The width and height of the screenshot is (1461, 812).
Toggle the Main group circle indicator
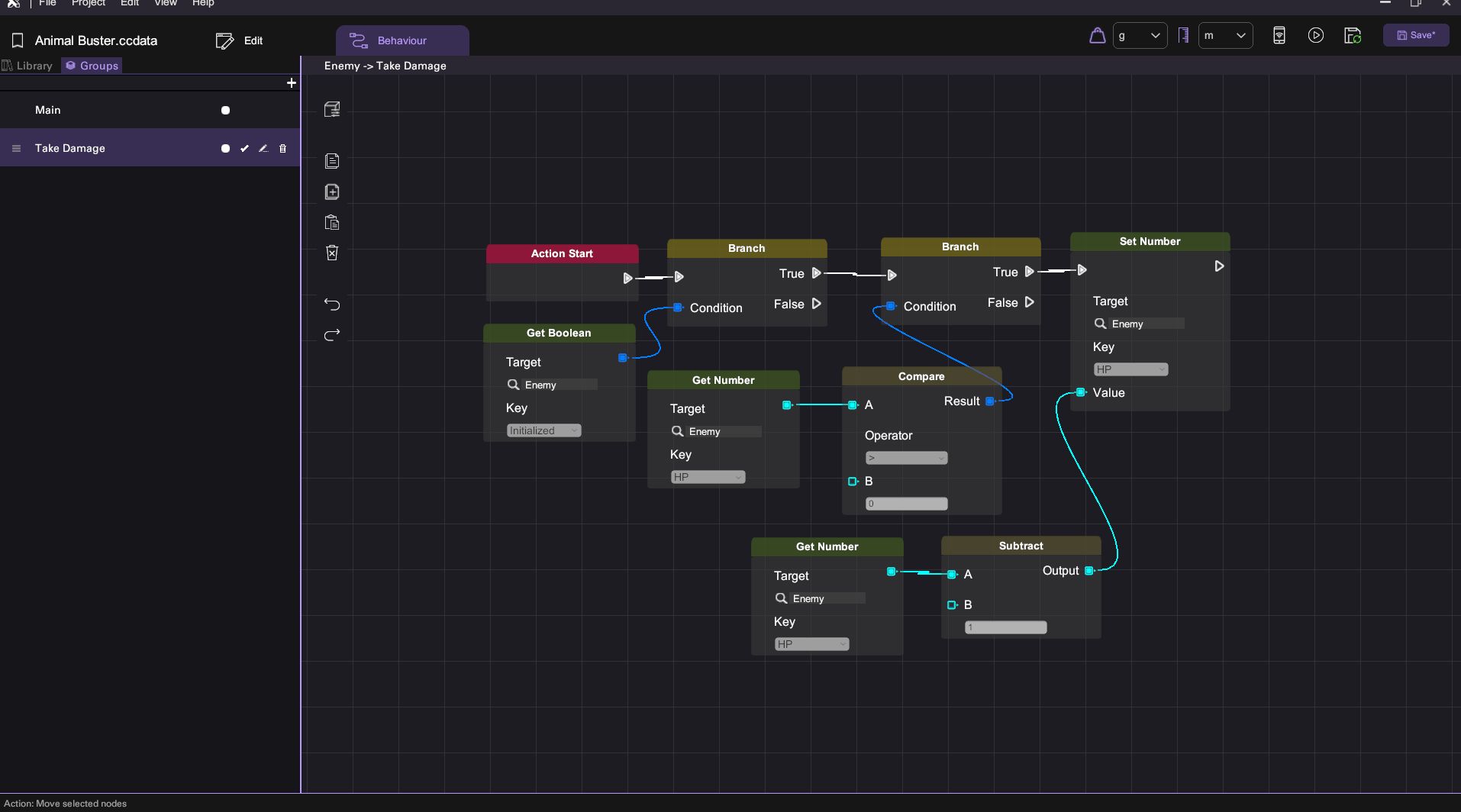click(225, 110)
